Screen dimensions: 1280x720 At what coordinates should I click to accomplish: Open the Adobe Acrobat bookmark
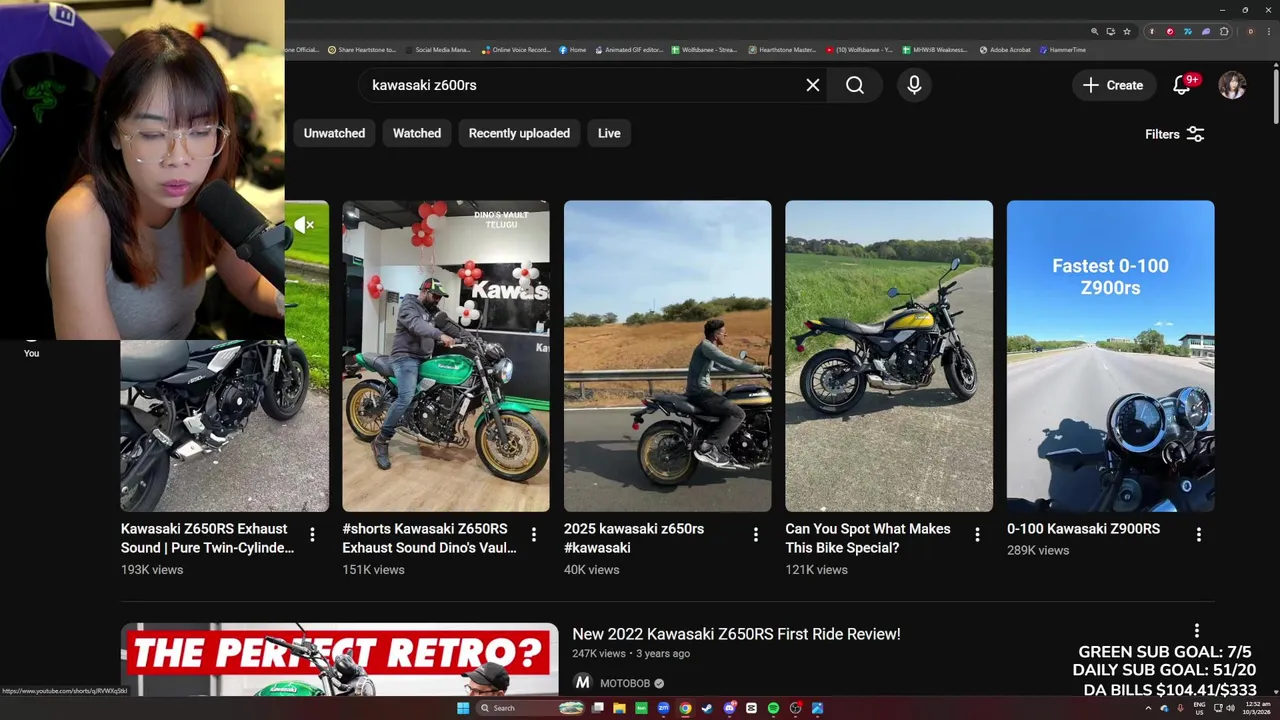(x=1005, y=50)
